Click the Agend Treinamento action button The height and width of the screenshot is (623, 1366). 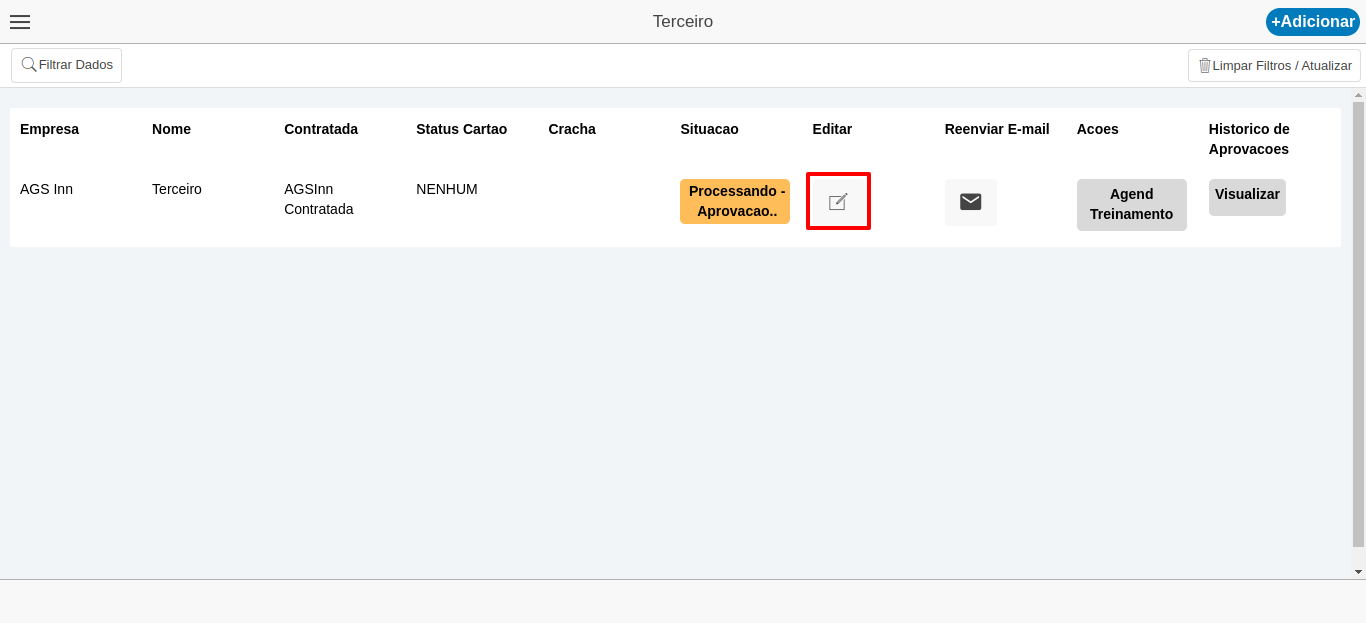click(1131, 205)
